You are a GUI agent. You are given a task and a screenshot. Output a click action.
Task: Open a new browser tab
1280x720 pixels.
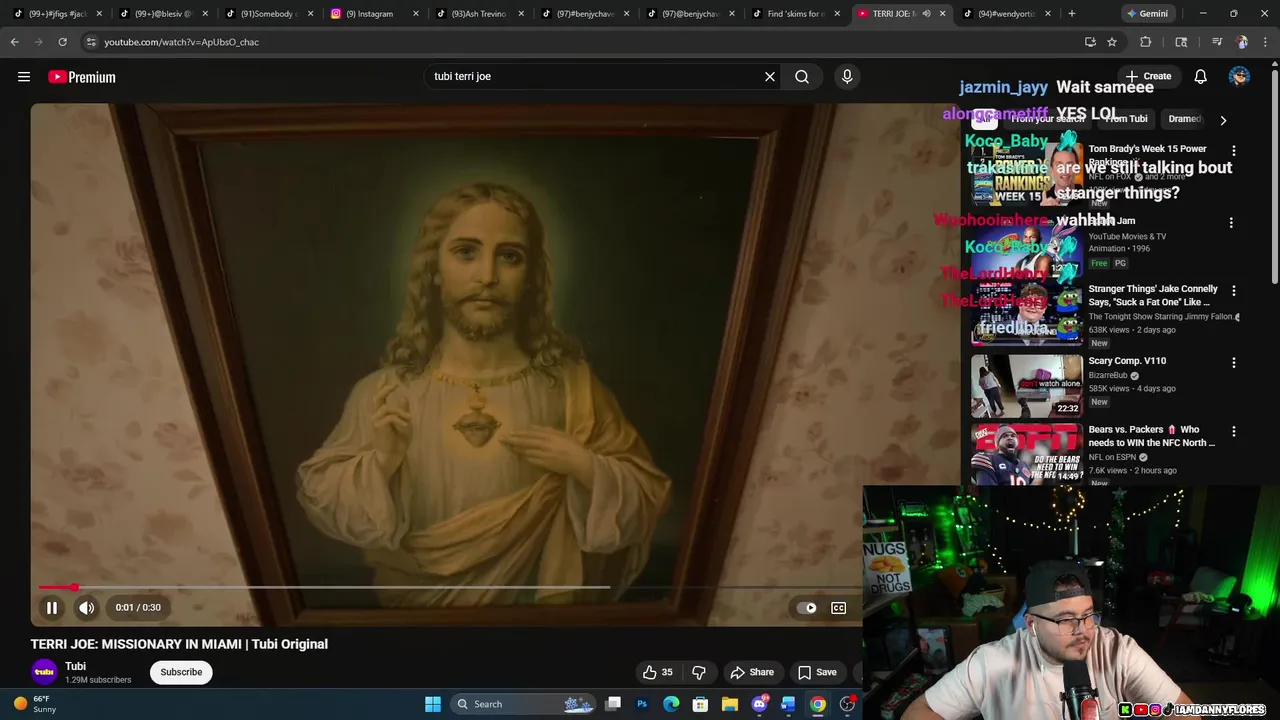pyautogui.click(x=1071, y=14)
